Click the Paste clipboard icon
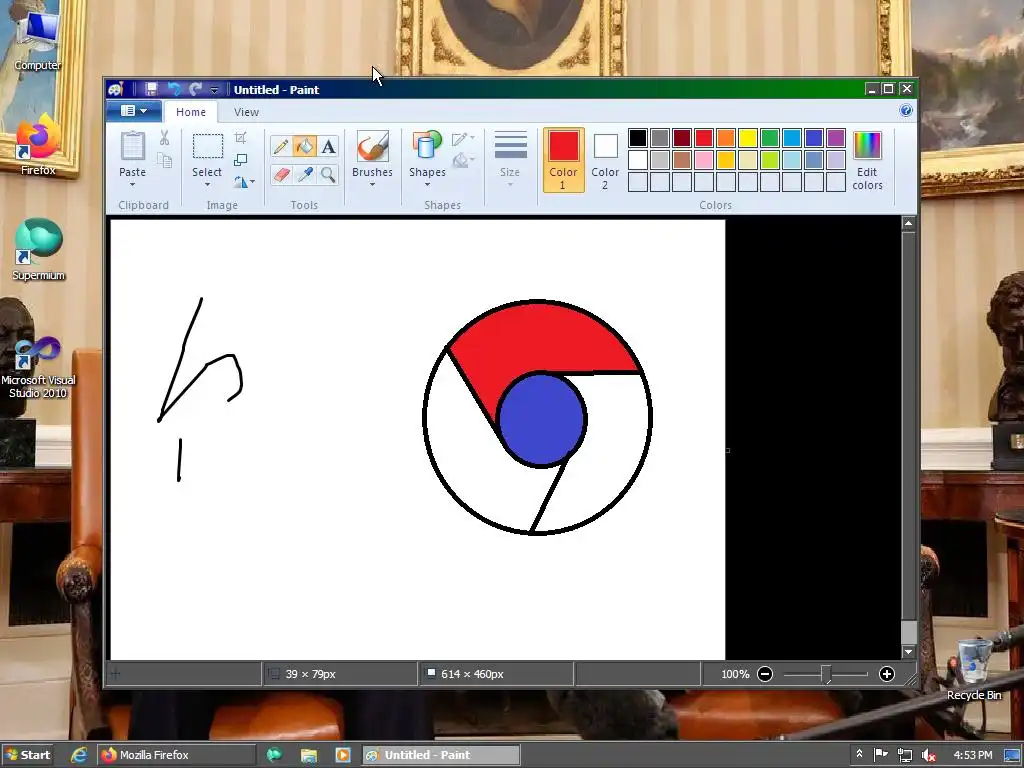Image resolution: width=1024 pixels, height=768 pixels. click(x=133, y=146)
